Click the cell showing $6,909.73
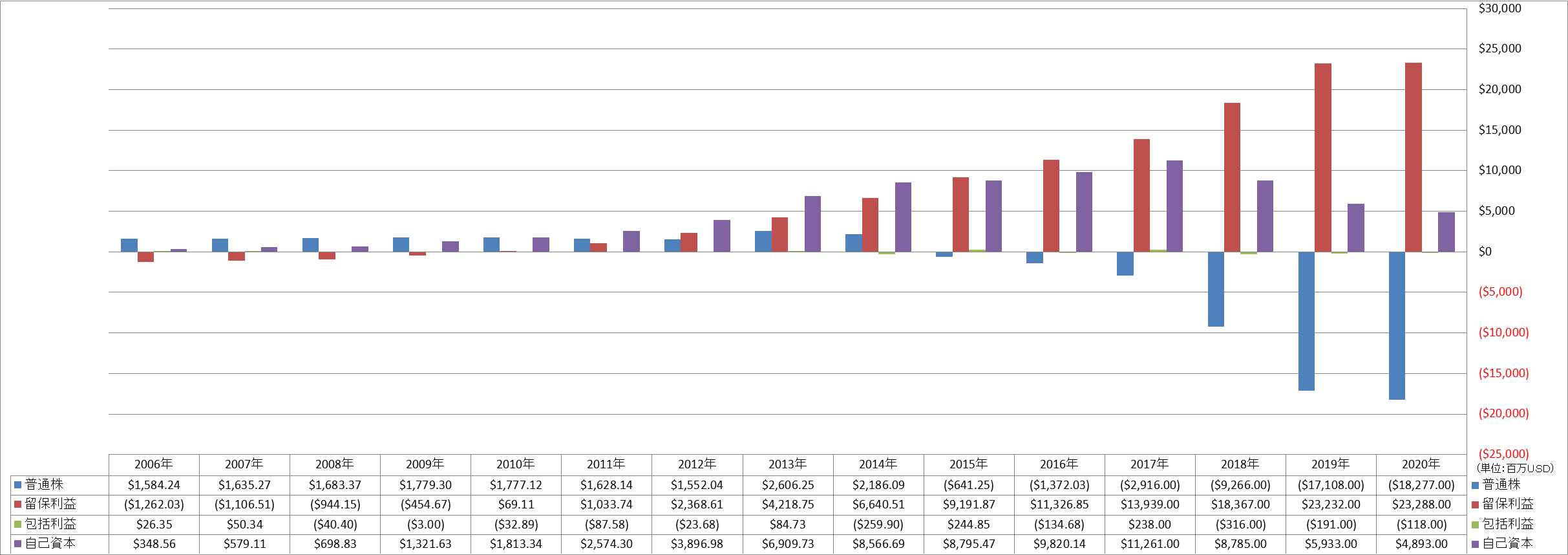The image size is (1568, 555). [788, 543]
